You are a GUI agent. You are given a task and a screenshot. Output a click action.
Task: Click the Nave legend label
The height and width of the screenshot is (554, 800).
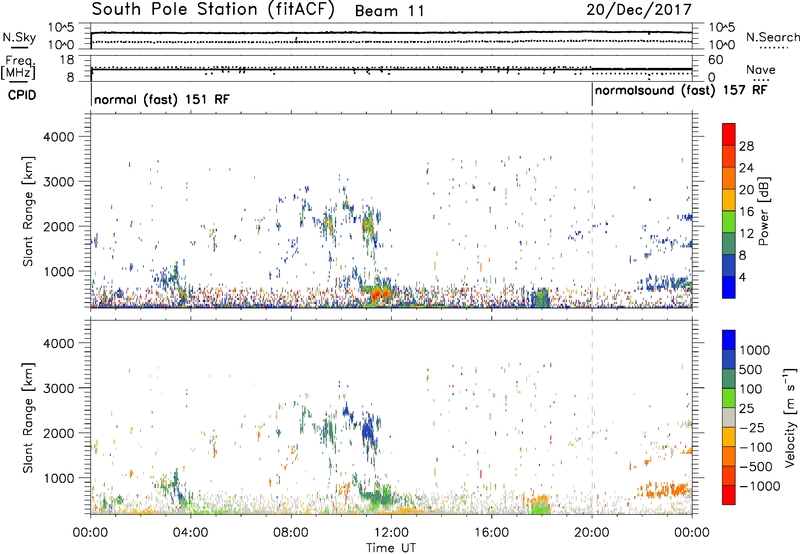tap(761, 69)
